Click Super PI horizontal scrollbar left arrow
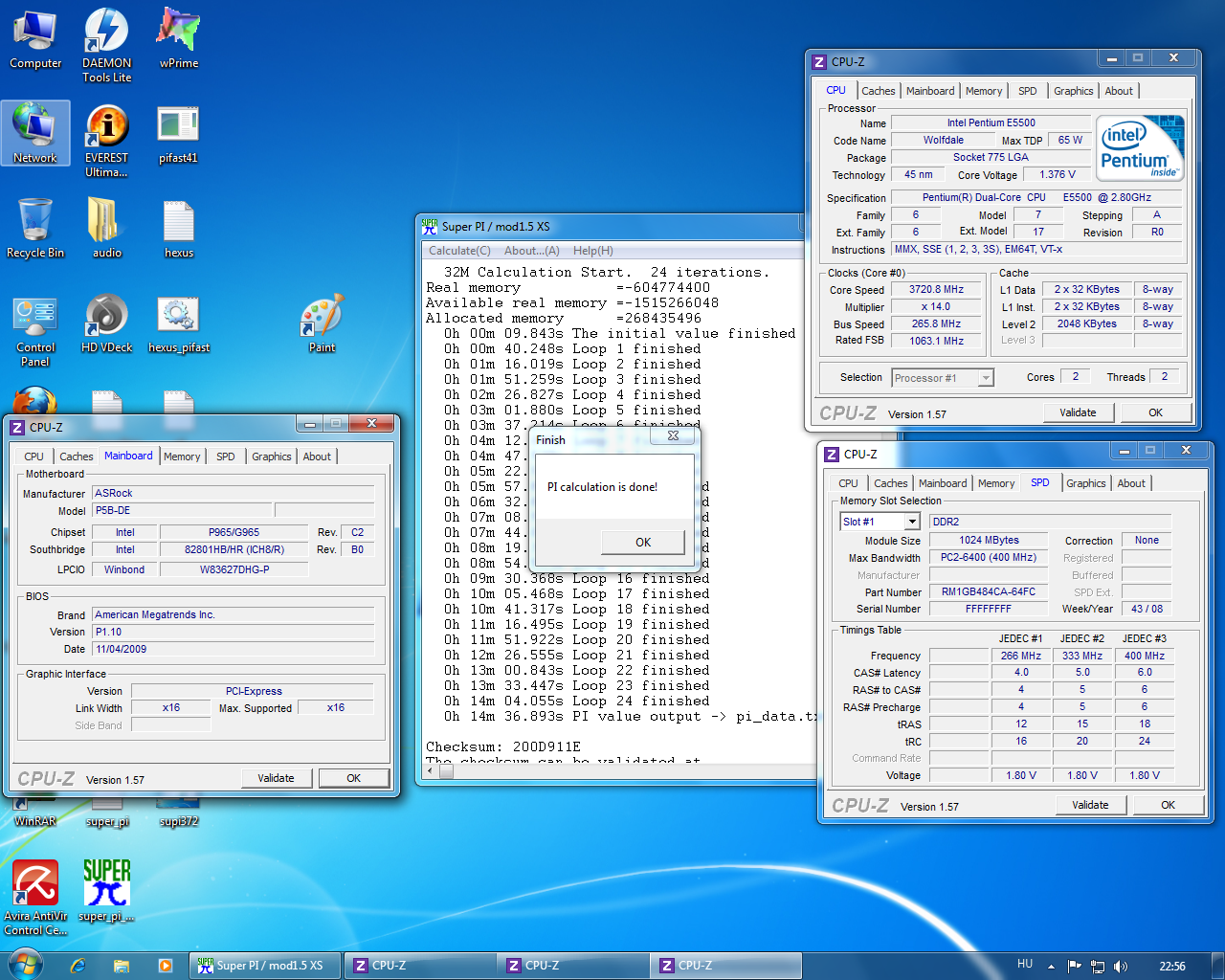Viewport: 1225px width, 980px height. click(430, 771)
